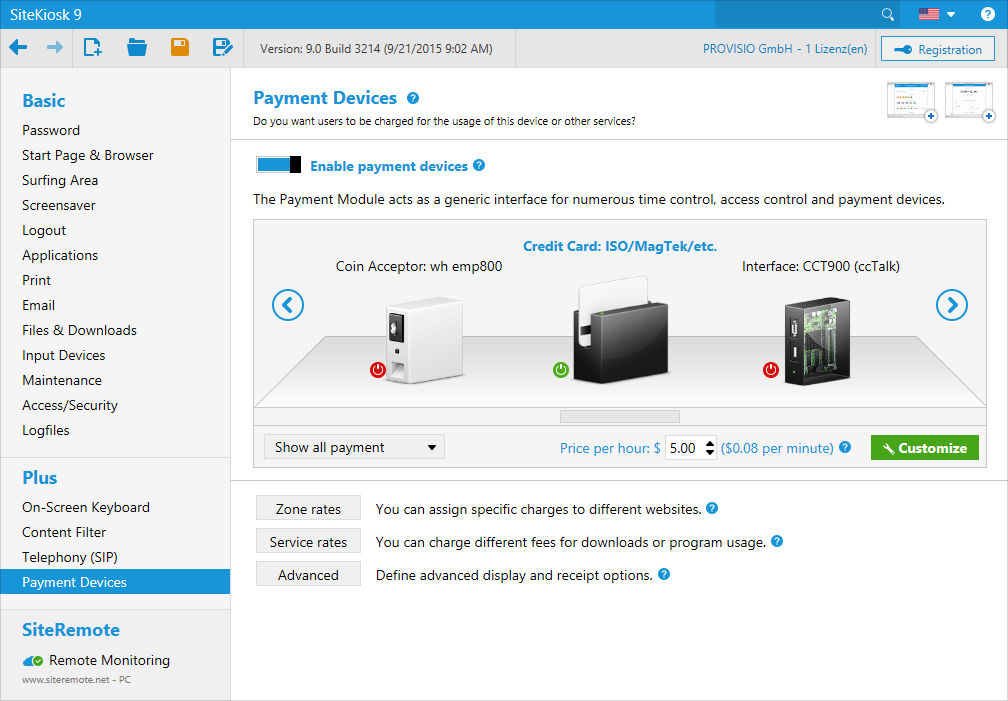Click the green Customize button
The width and height of the screenshot is (1008, 701).
point(924,448)
